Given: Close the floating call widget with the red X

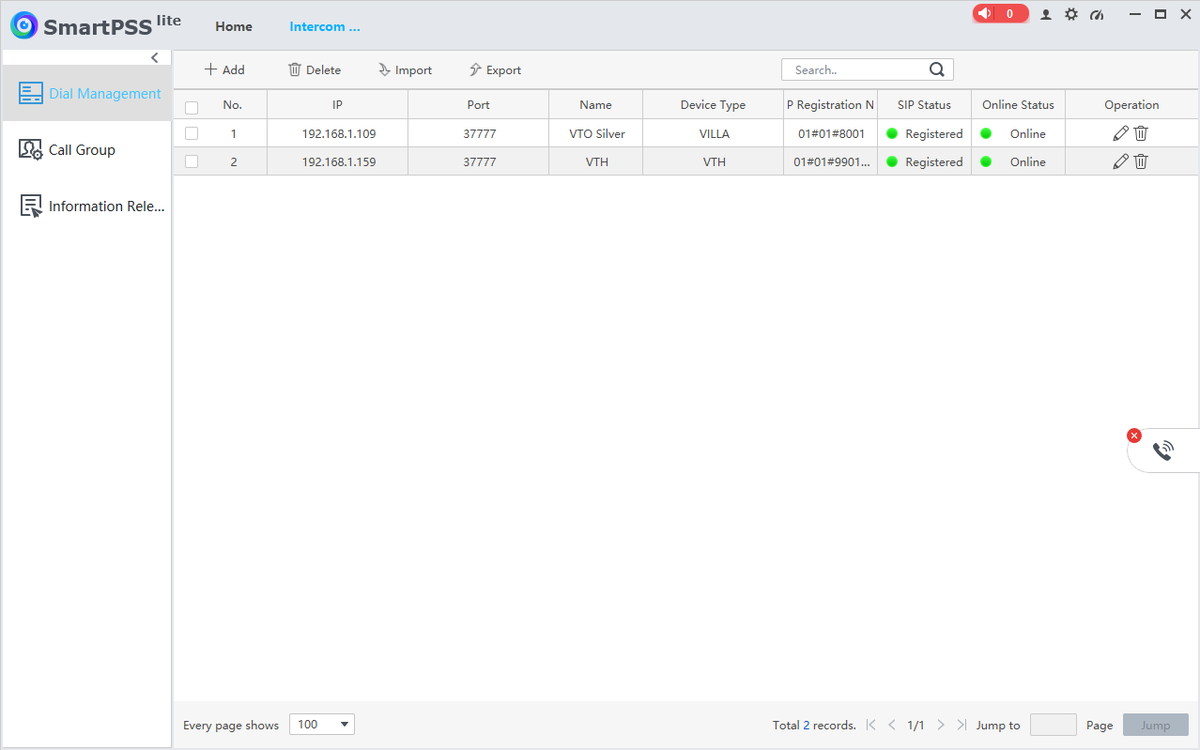Looking at the screenshot, I should (x=1134, y=435).
